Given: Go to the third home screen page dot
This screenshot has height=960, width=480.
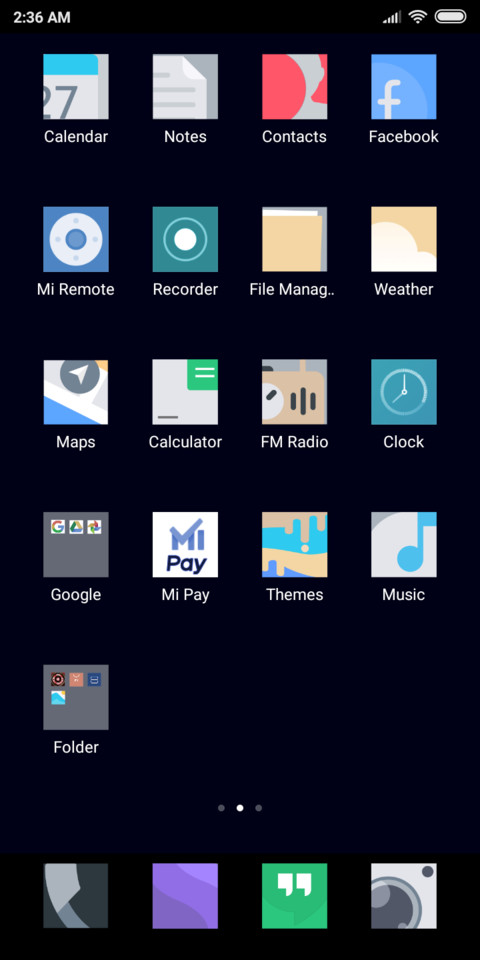Looking at the screenshot, I should [x=258, y=808].
